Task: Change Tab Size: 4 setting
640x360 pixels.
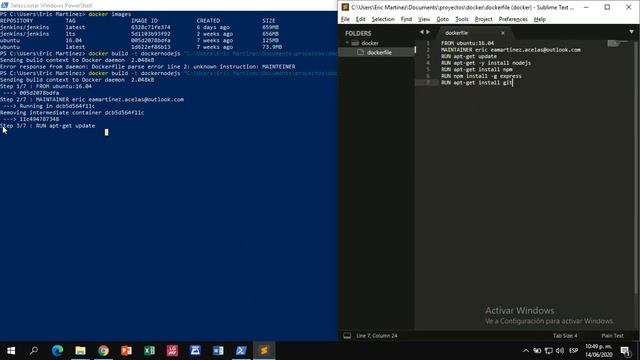Action: coord(565,336)
